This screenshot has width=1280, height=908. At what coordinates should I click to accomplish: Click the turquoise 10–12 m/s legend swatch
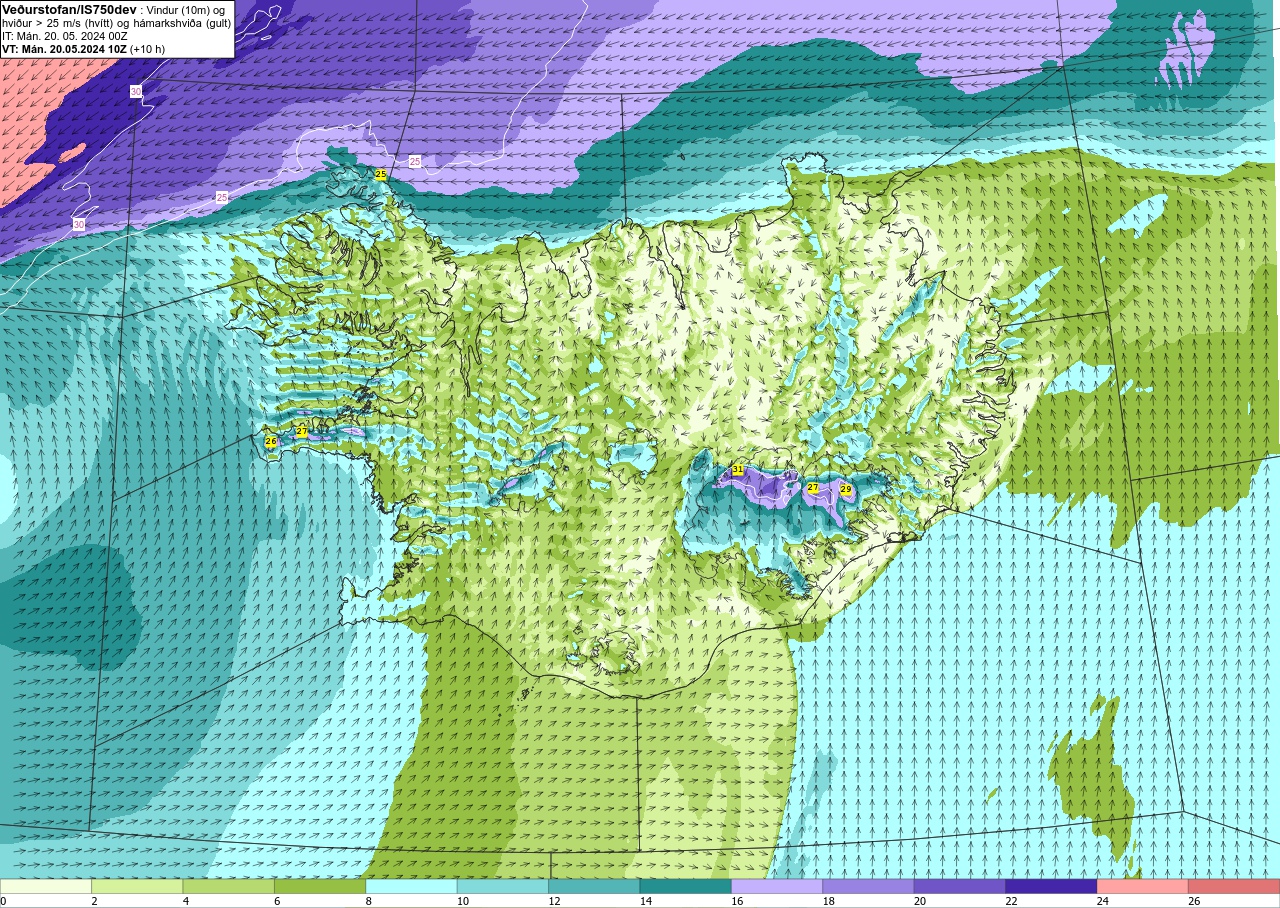point(503,886)
